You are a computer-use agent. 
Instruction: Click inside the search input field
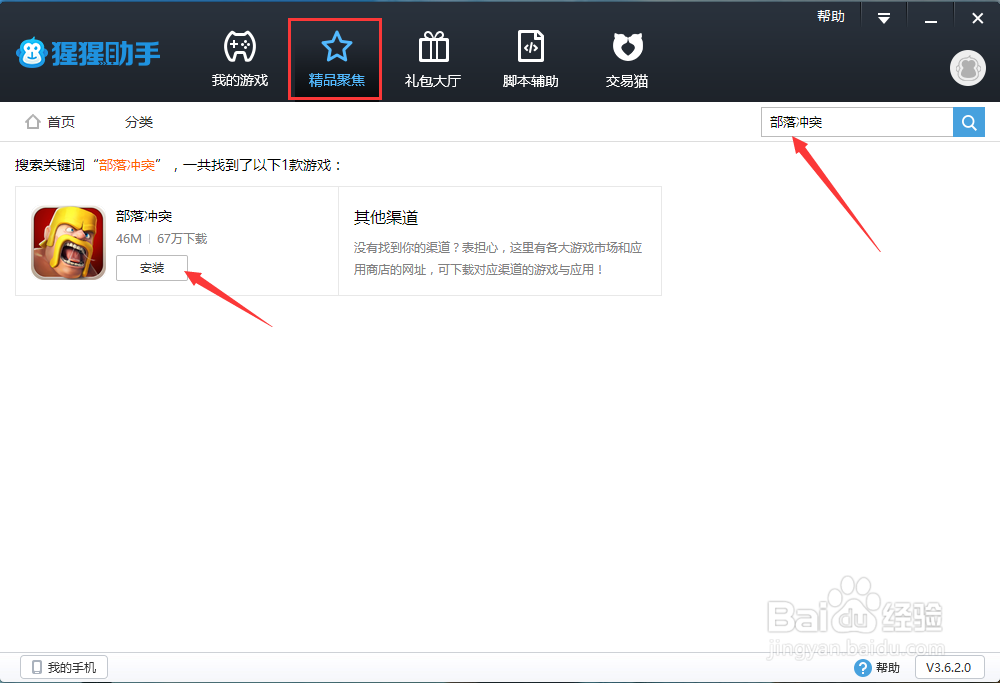[855, 121]
